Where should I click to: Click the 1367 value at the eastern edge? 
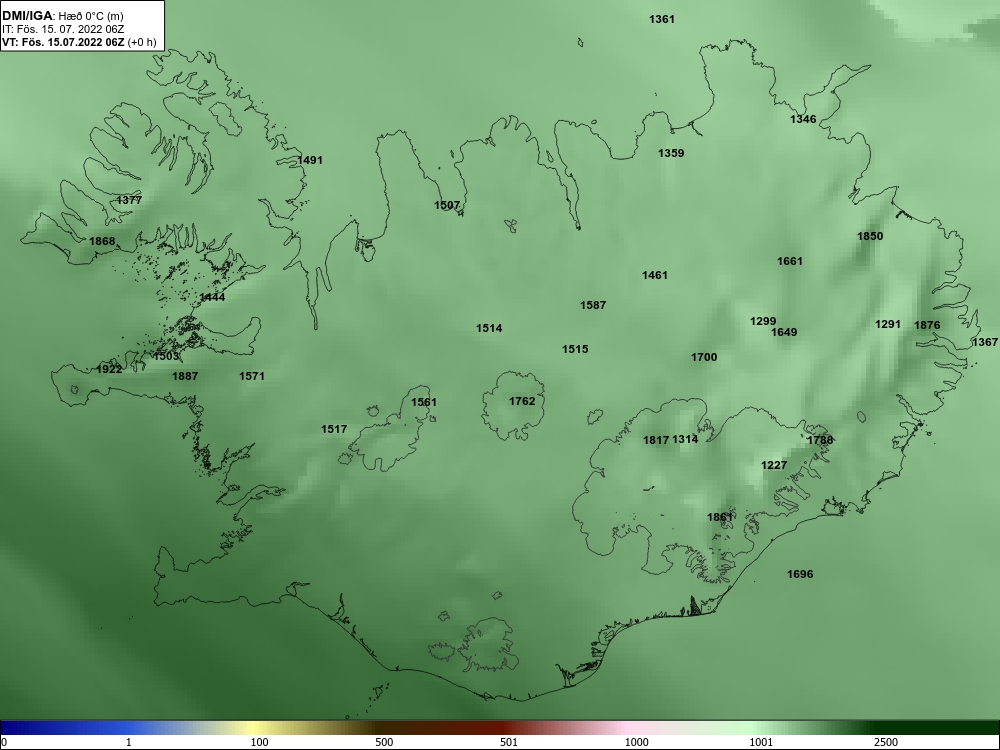[x=985, y=342]
